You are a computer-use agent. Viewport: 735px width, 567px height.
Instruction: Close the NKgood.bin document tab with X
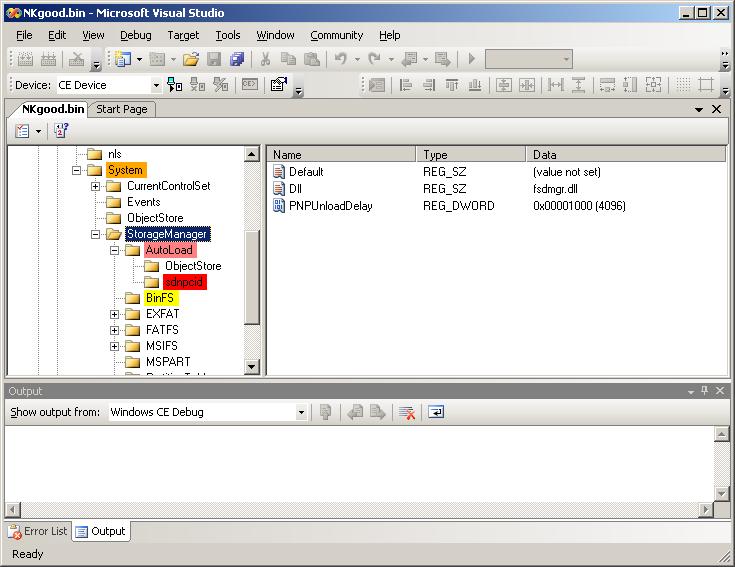pos(716,109)
